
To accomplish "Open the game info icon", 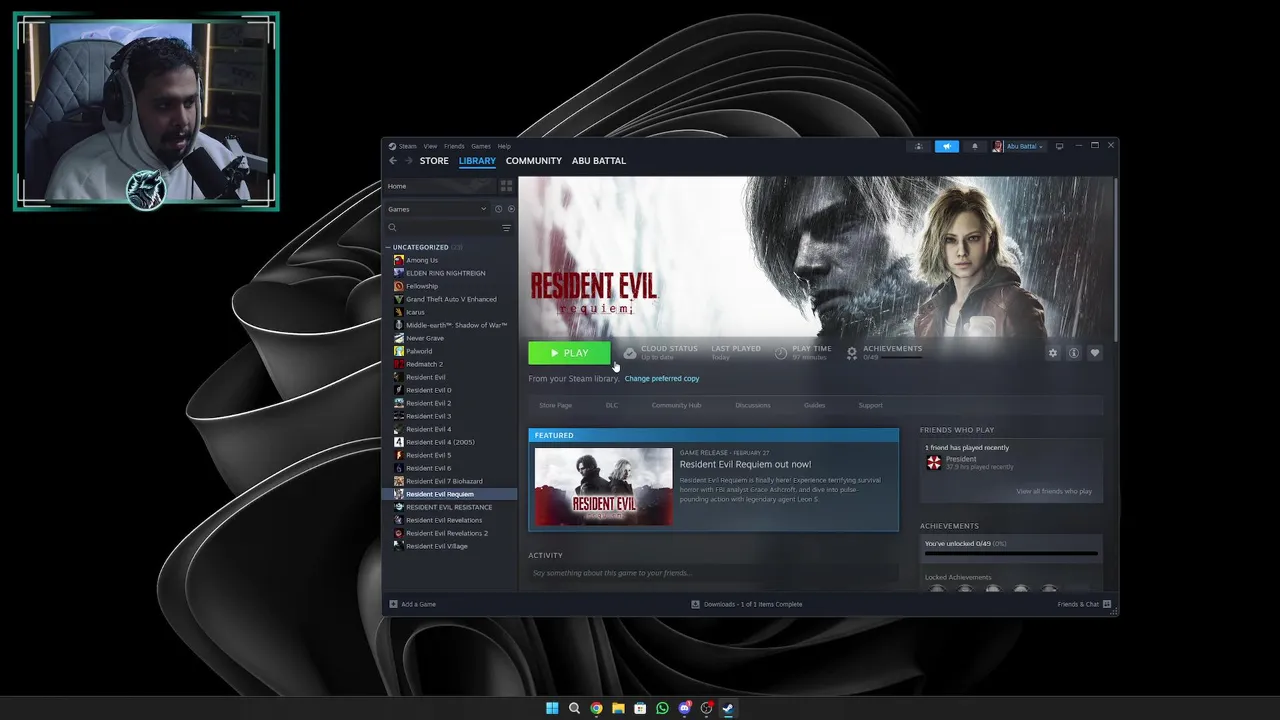I will (1074, 353).
